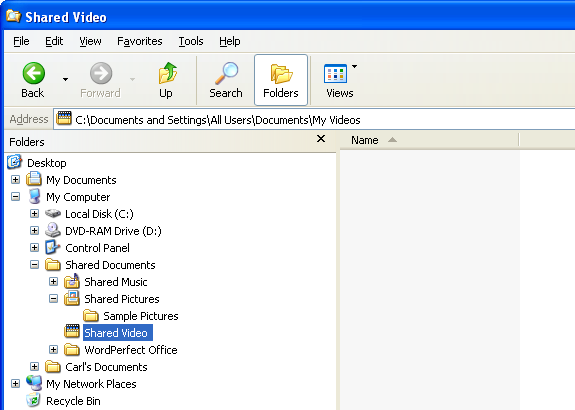Open the Help menu
The width and height of the screenshot is (575, 410).
coord(230,41)
